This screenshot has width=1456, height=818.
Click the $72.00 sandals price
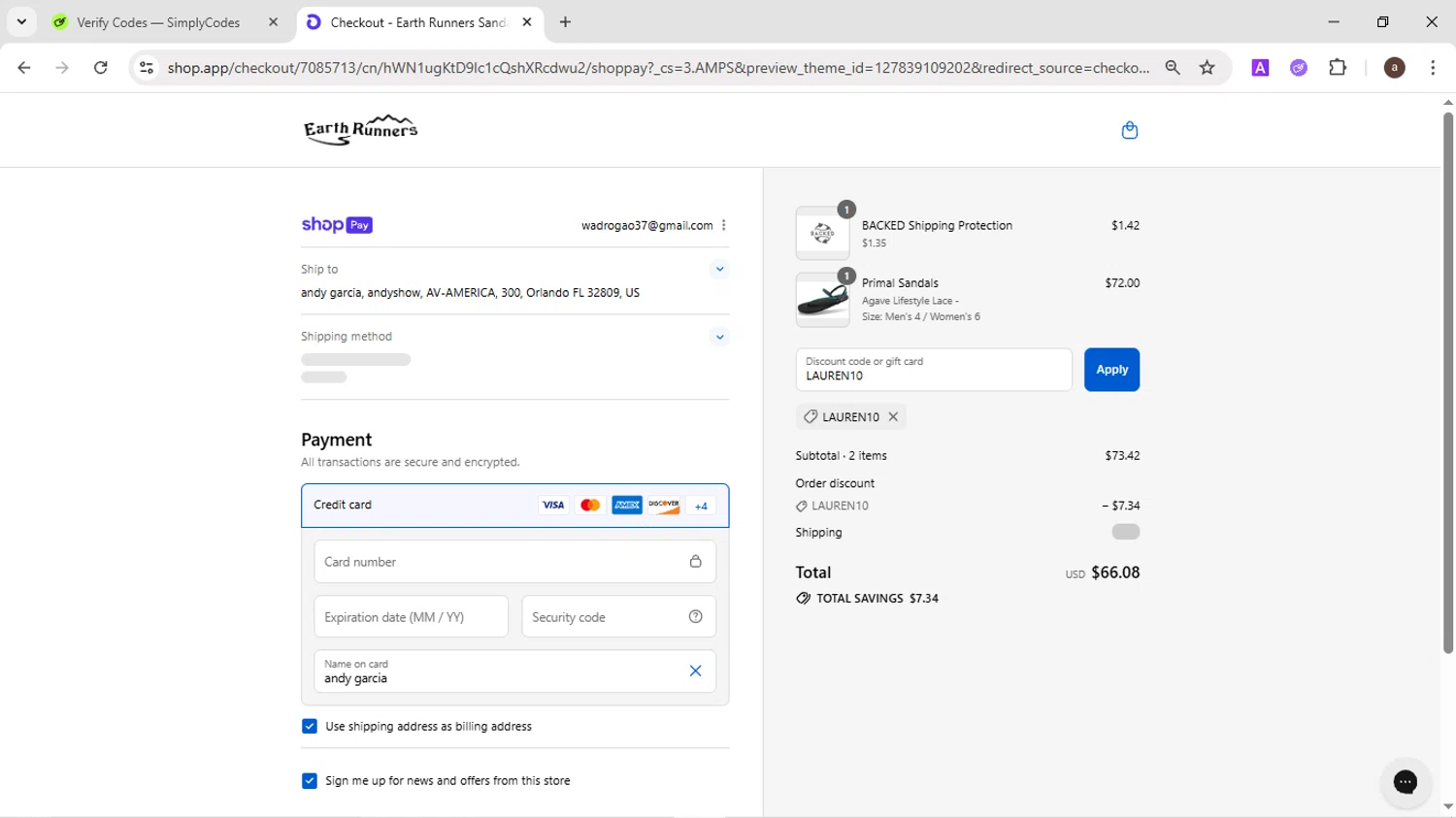click(1122, 283)
